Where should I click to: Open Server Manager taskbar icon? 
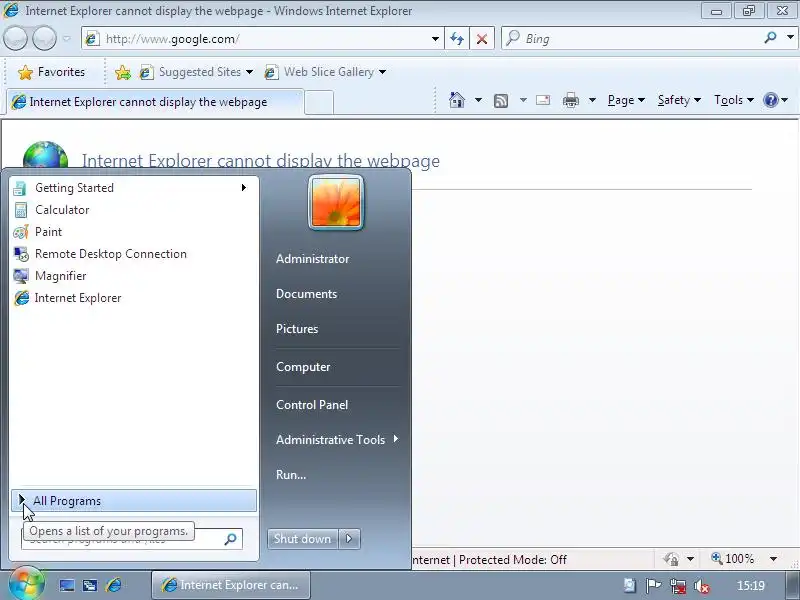click(90, 585)
